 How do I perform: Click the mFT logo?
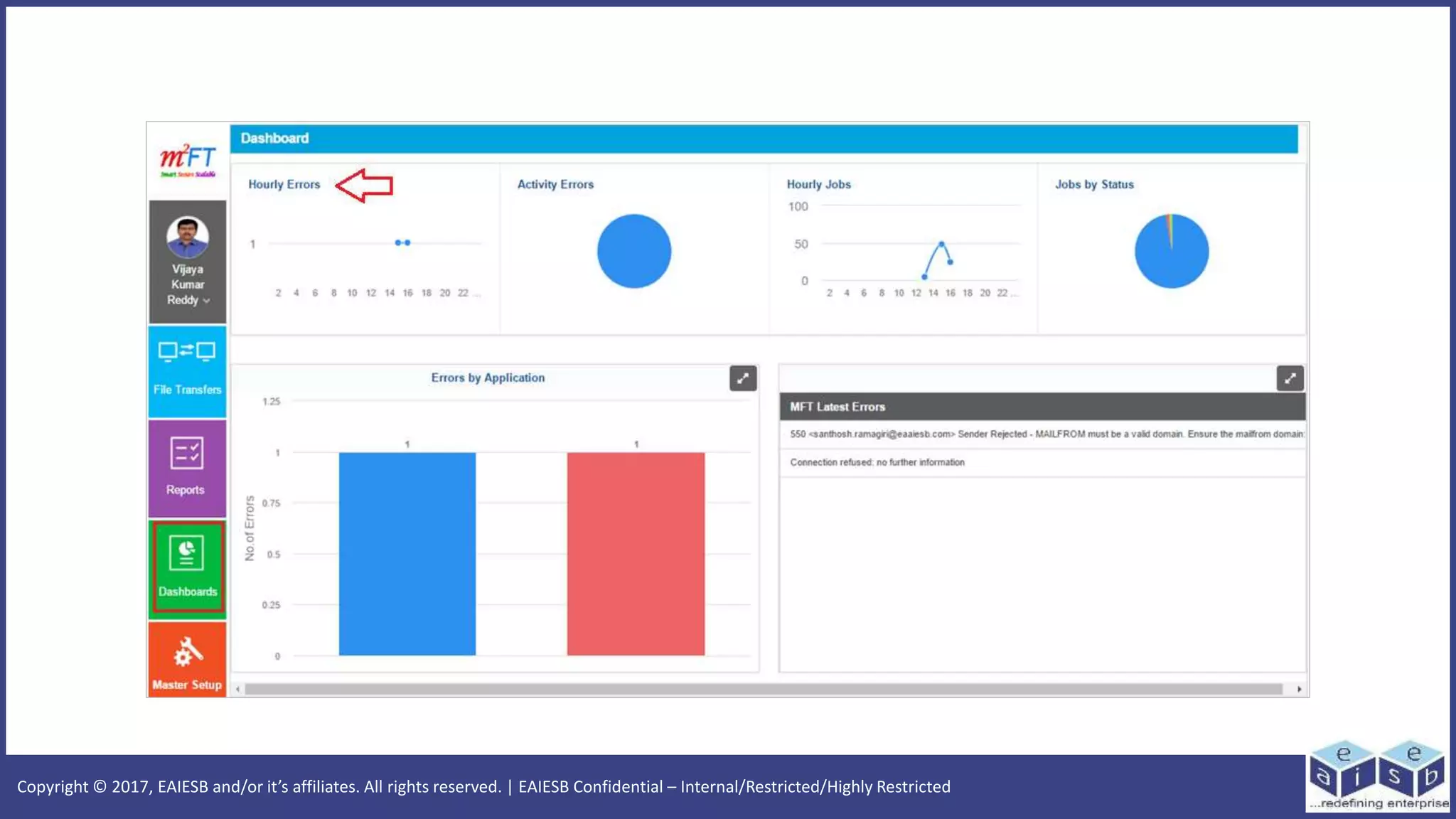(x=188, y=160)
